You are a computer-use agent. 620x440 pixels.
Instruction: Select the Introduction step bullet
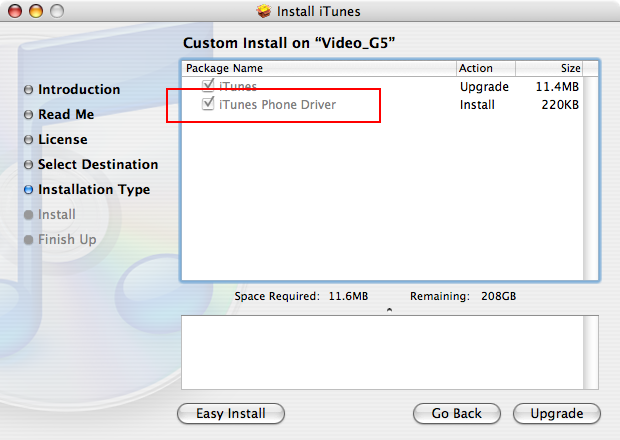click(28, 90)
